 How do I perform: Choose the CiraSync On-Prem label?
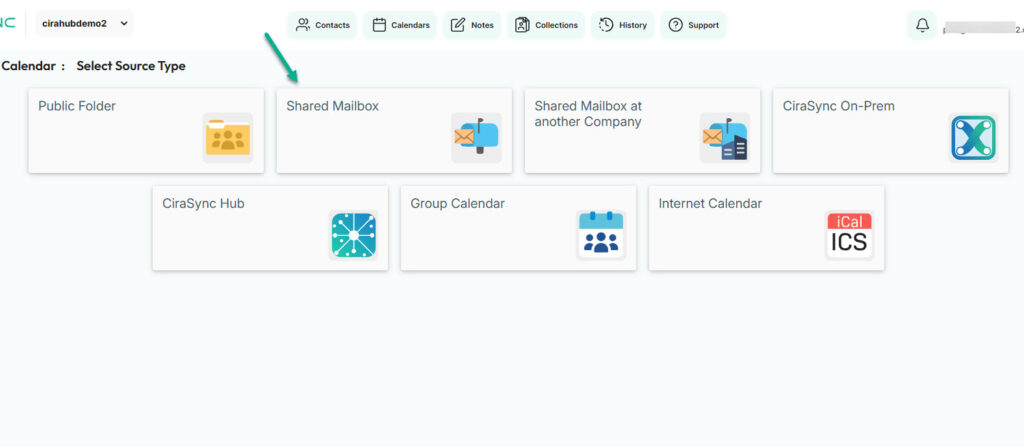[x=839, y=106]
